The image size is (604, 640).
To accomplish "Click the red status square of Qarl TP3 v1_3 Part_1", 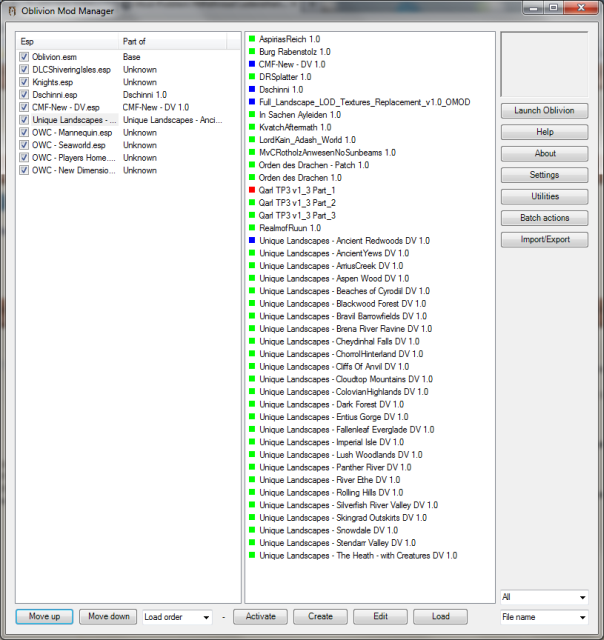I will click(x=252, y=190).
